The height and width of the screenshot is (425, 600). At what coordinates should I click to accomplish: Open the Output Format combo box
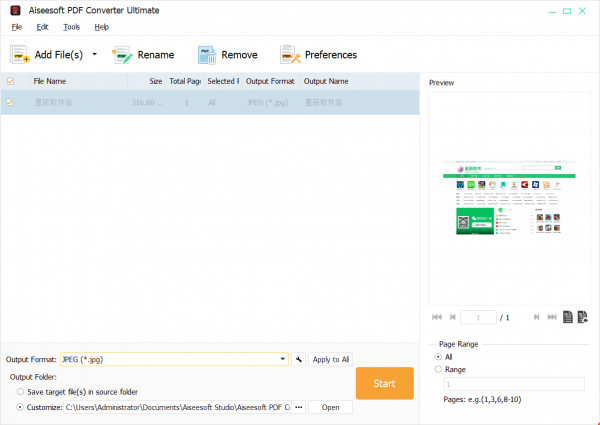pyautogui.click(x=174, y=359)
